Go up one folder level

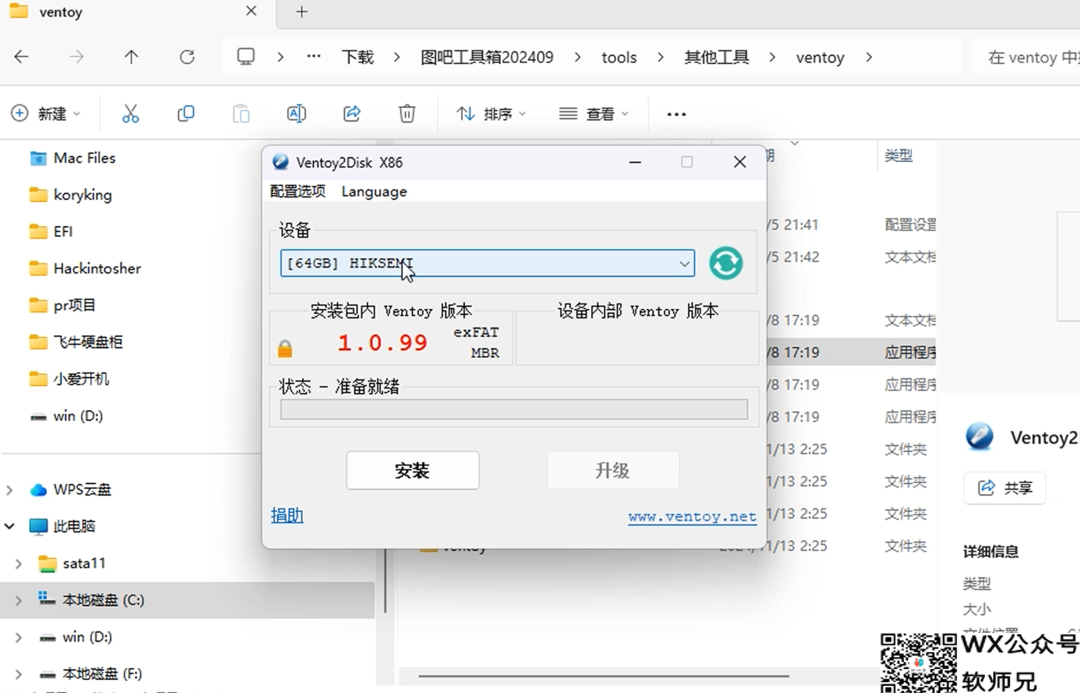pos(132,57)
